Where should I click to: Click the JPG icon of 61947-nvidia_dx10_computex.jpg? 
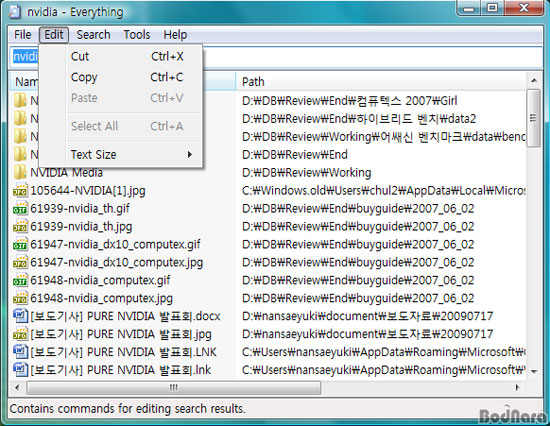click(x=20, y=262)
